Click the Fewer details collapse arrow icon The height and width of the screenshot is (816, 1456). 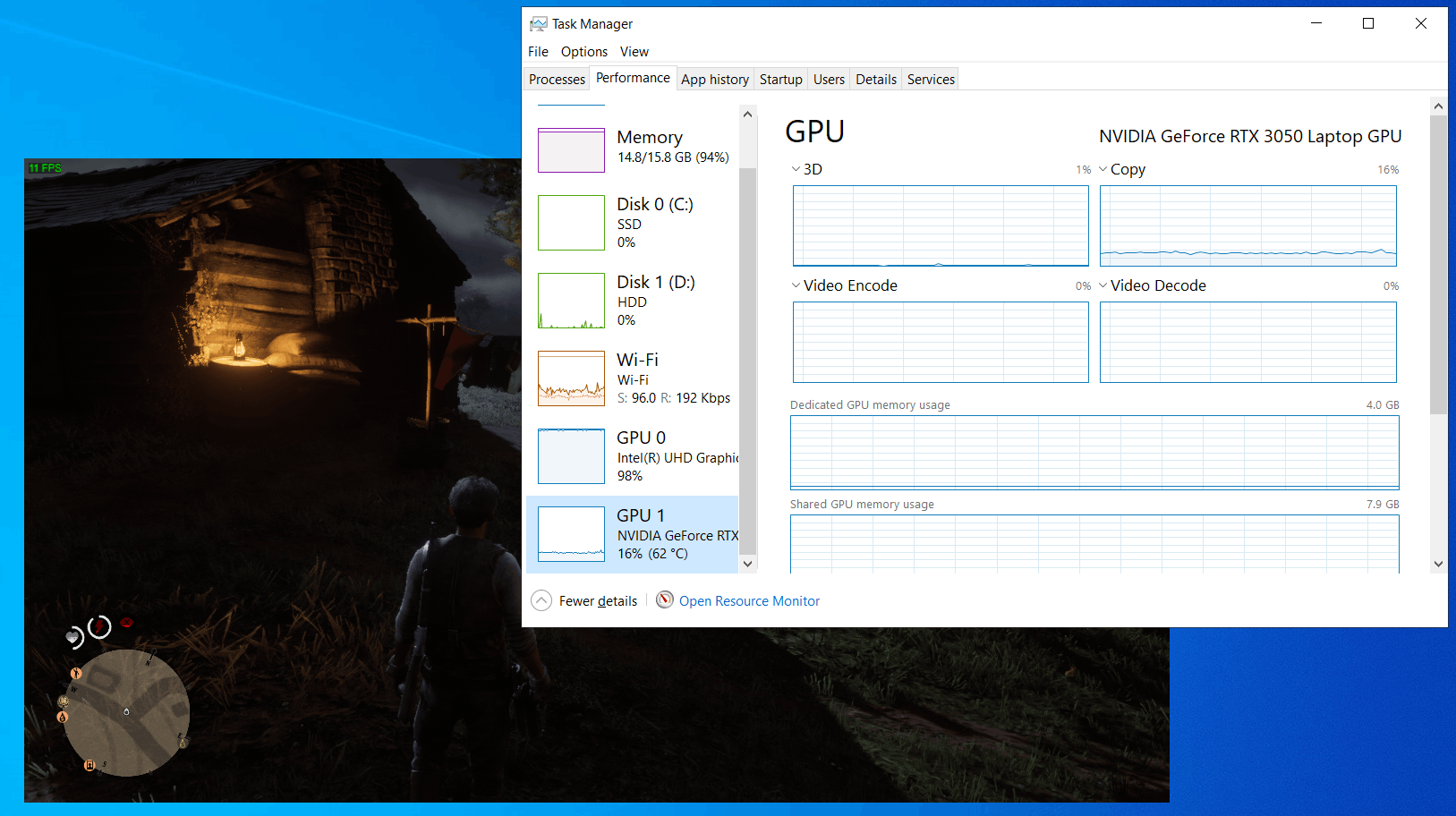tap(541, 600)
